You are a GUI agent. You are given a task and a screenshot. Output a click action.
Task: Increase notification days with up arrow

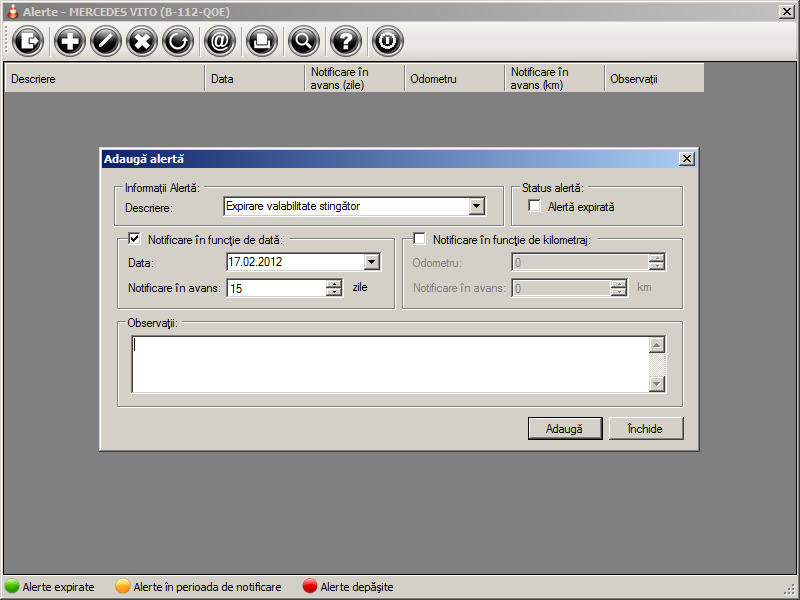click(334, 284)
